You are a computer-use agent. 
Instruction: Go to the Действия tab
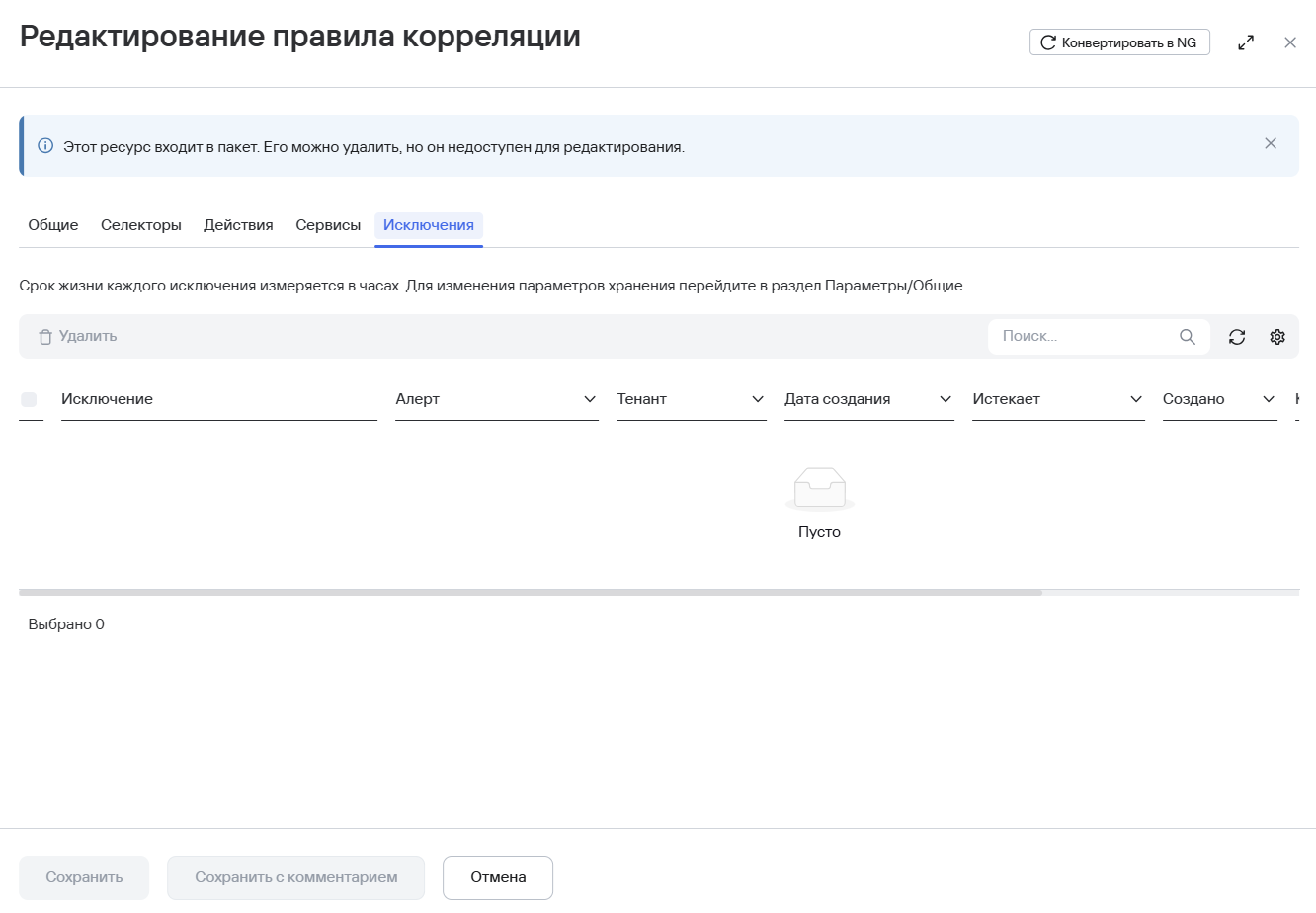coord(238,225)
